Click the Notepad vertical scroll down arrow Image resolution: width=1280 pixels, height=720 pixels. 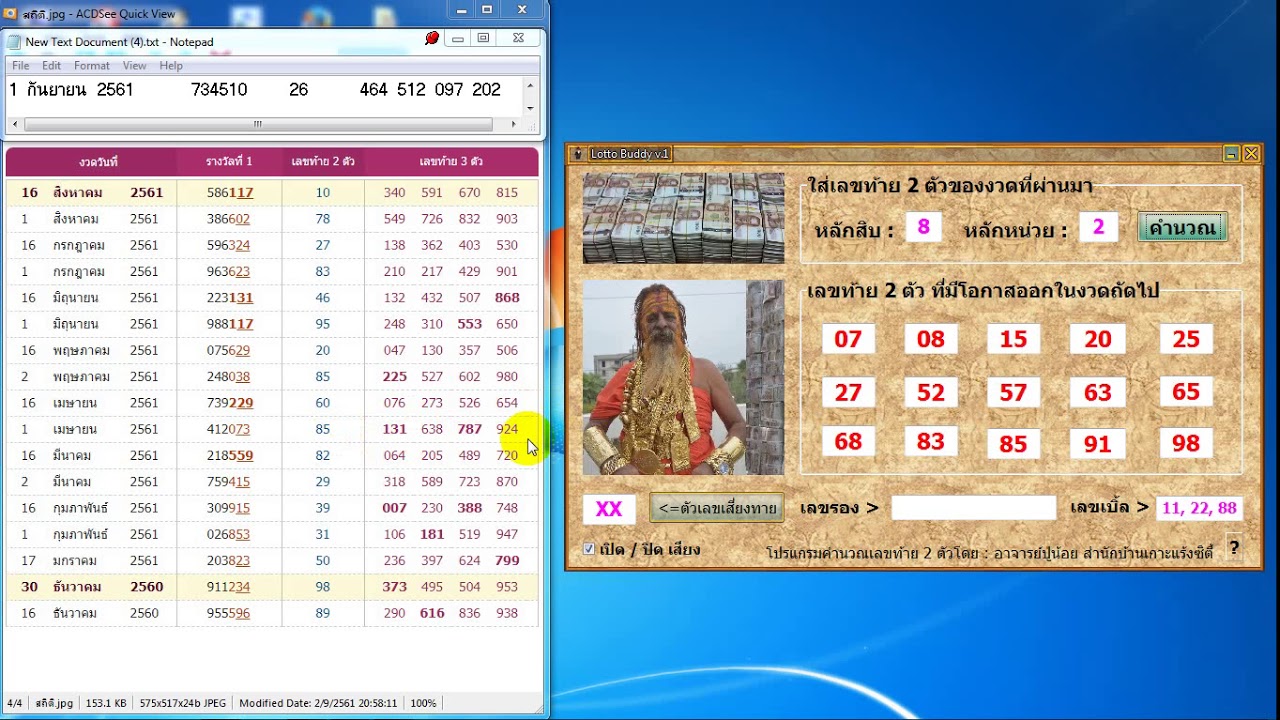coord(530,108)
